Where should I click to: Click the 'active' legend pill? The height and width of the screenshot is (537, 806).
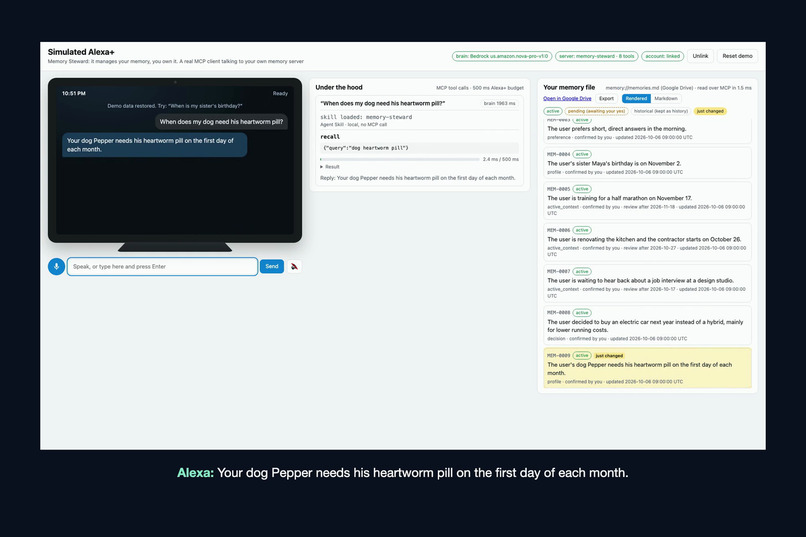[x=553, y=111]
